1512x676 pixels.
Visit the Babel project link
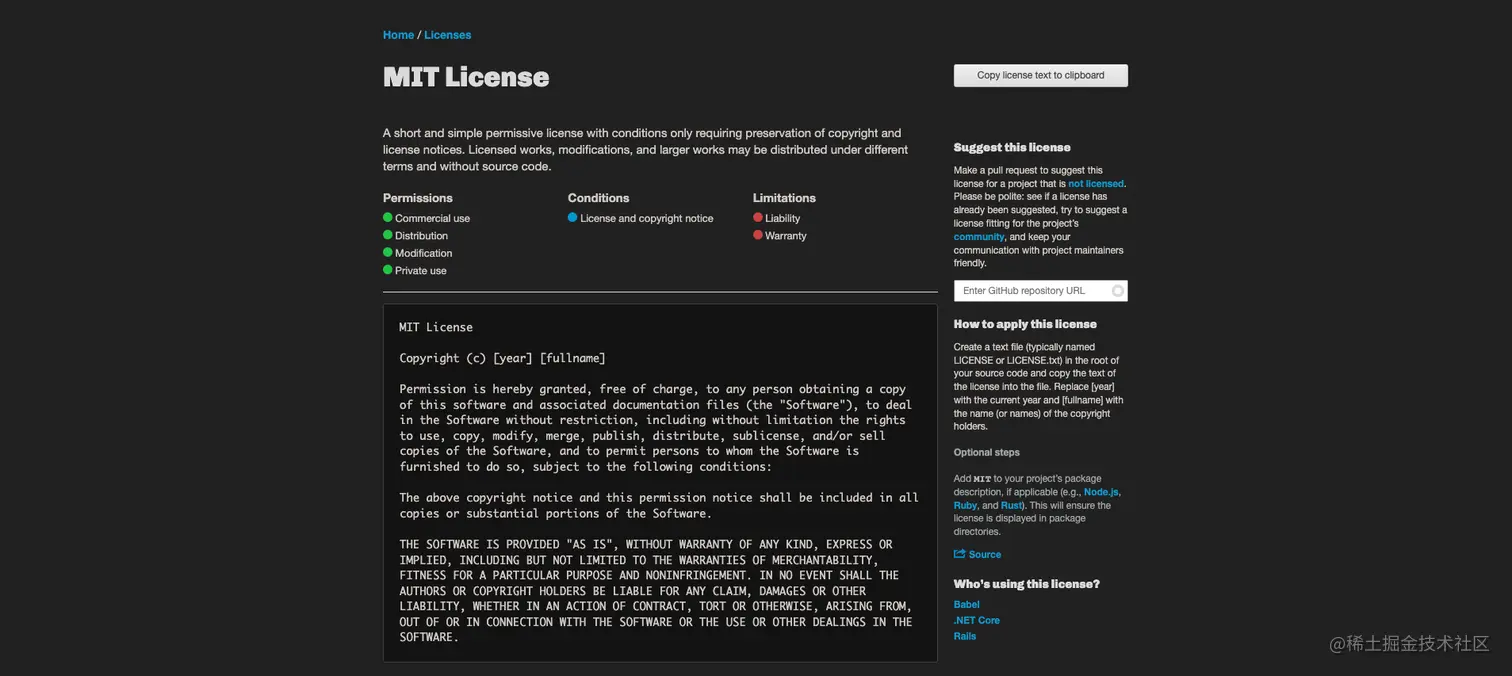[966, 605]
